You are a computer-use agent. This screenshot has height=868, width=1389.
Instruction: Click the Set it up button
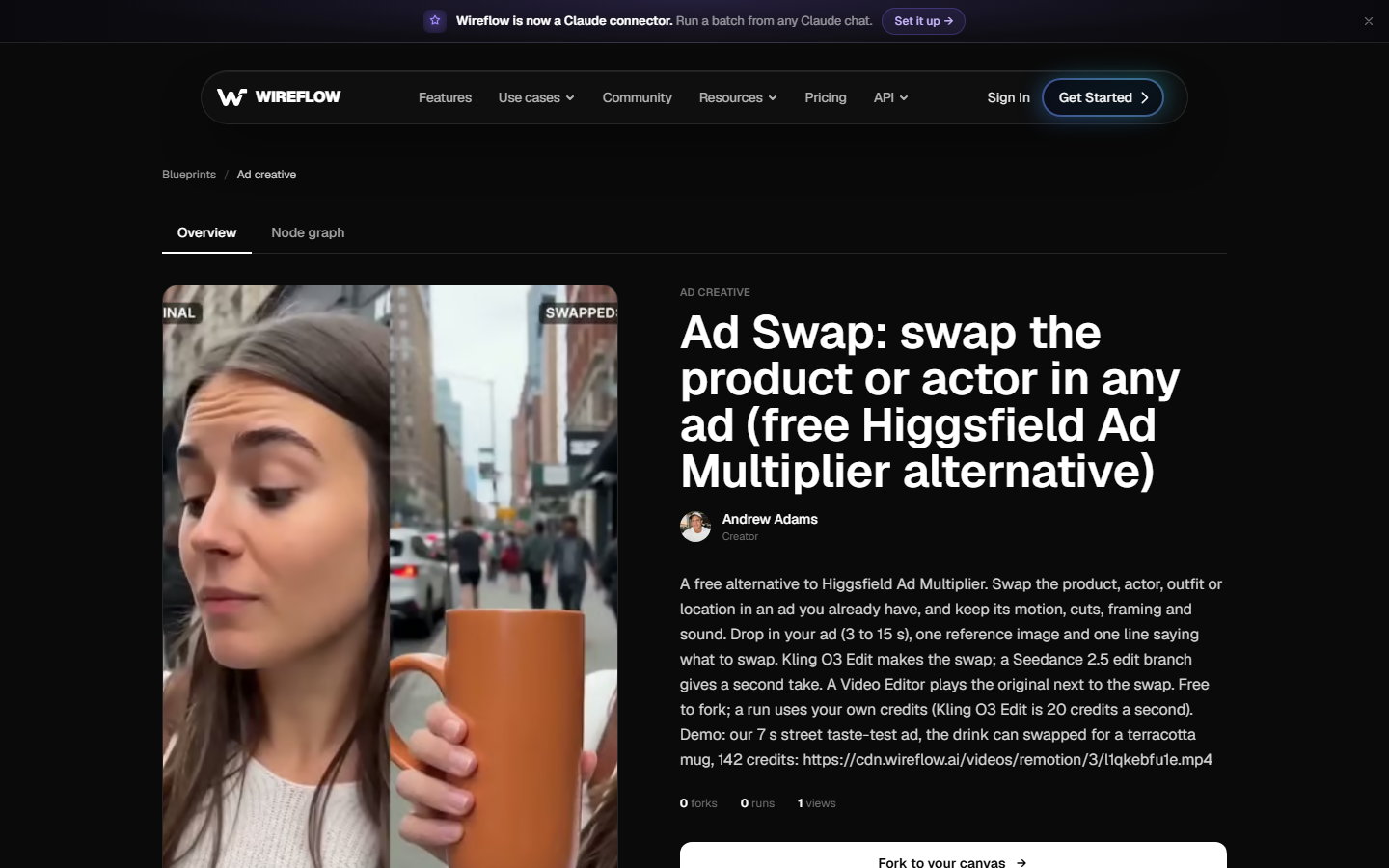pyautogui.click(x=923, y=21)
